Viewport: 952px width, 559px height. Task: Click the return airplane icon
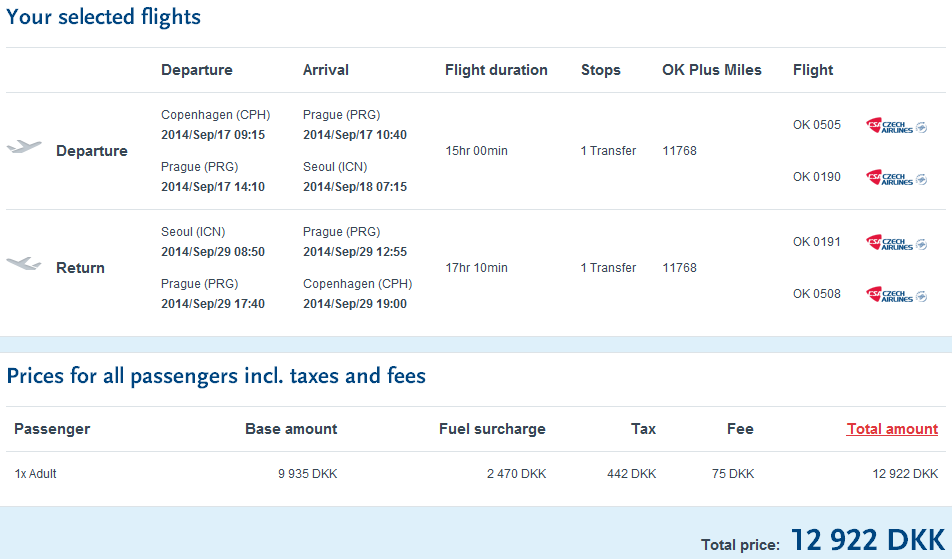click(24, 265)
